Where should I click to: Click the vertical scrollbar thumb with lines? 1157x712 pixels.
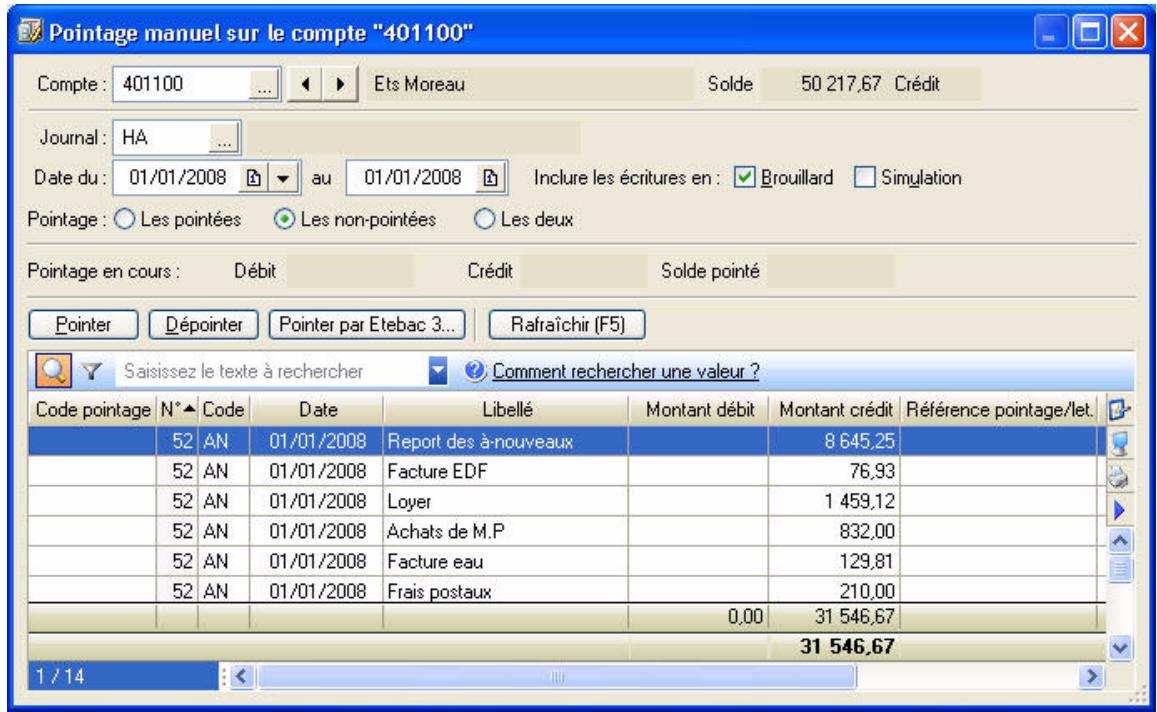1120,569
